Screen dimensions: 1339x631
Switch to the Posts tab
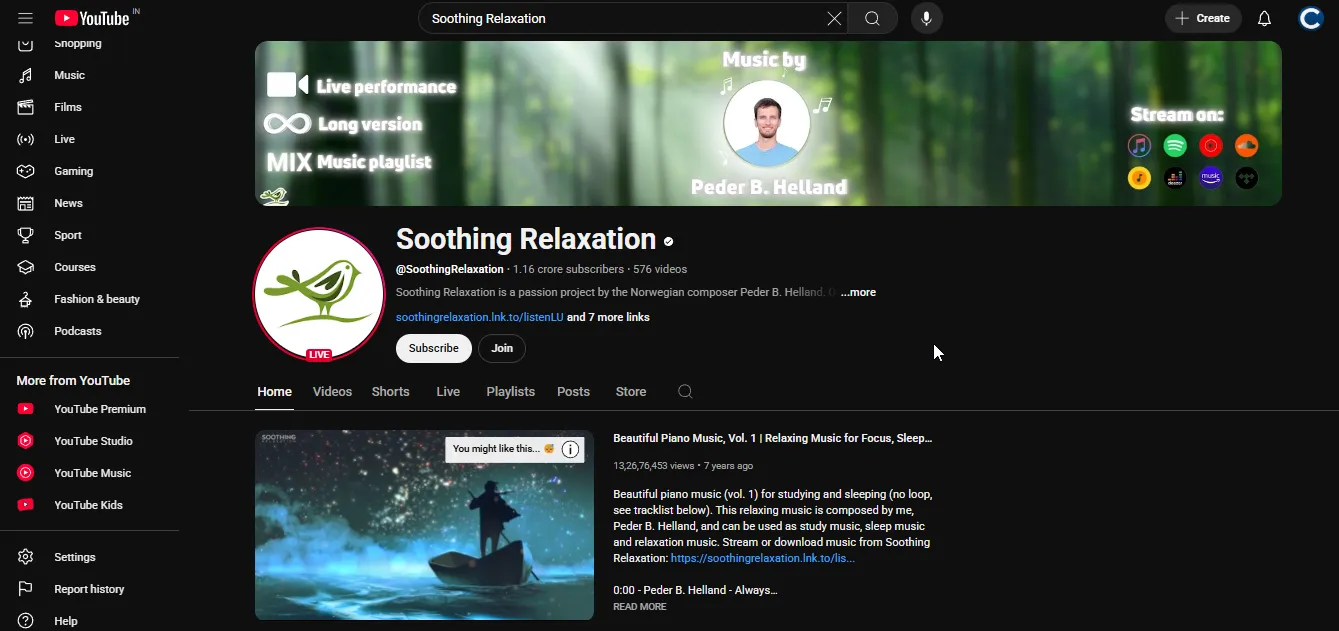573,392
